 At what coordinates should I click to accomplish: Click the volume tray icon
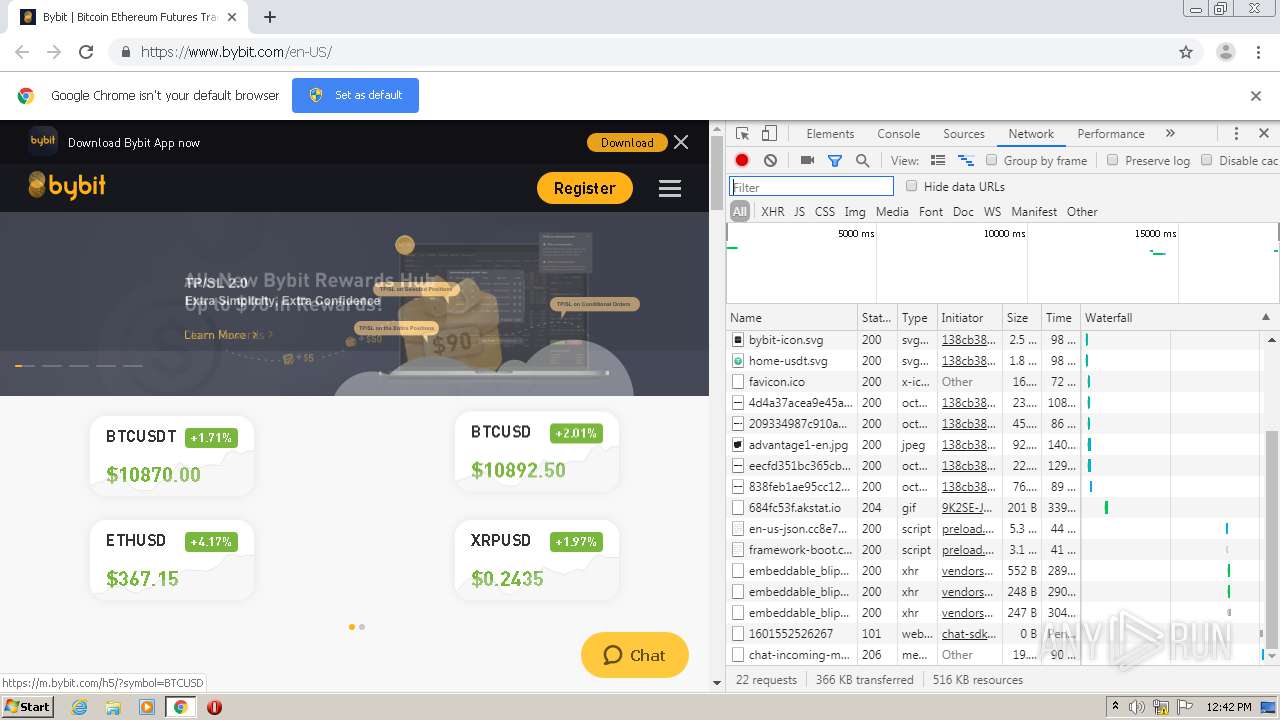coord(1137,707)
